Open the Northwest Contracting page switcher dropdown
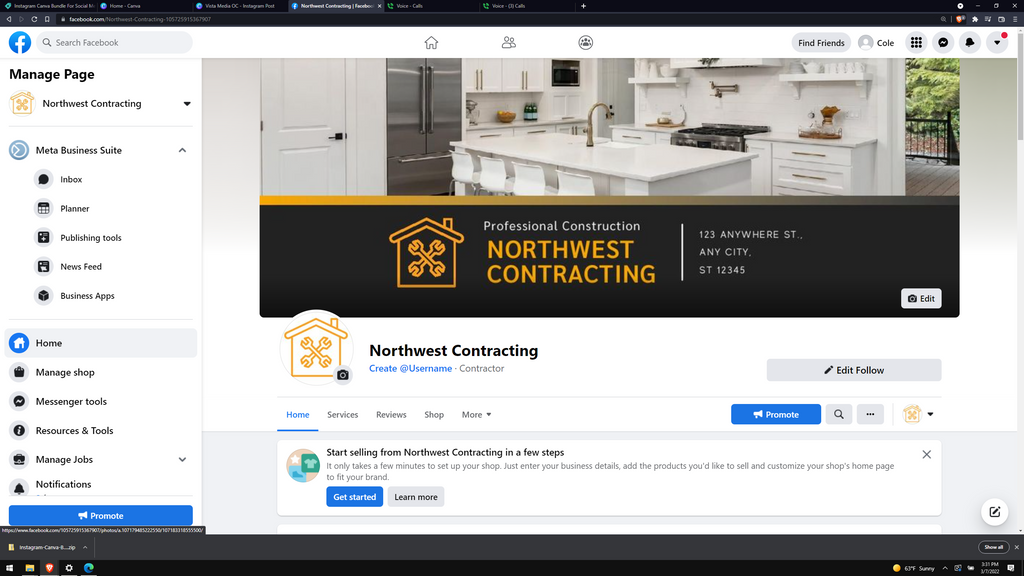 187,104
